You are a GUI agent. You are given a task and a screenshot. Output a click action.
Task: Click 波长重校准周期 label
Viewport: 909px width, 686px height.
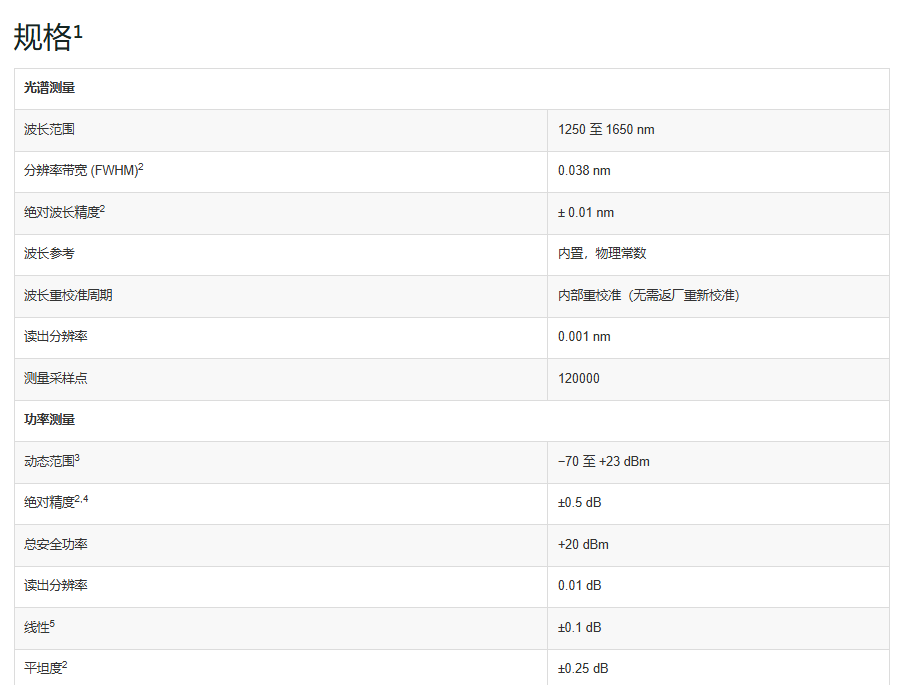(68, 295)
